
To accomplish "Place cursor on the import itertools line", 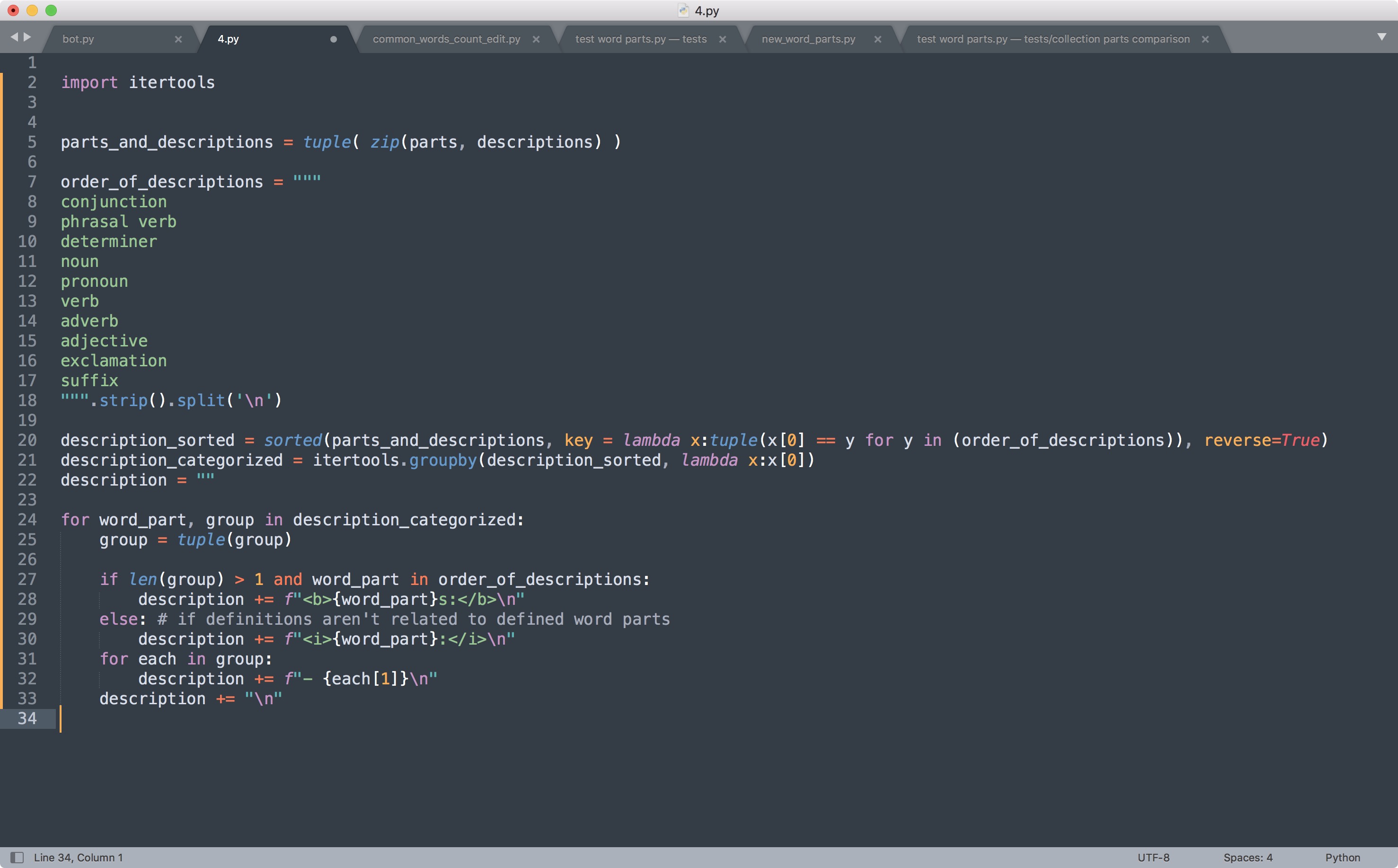I will pyautogui.click(x=138, y=83).
